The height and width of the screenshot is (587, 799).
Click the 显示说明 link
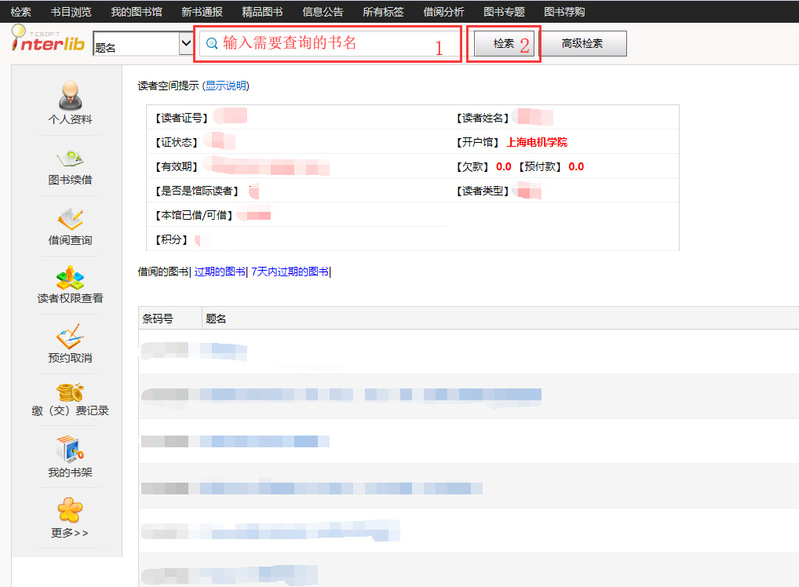(227, 86)
